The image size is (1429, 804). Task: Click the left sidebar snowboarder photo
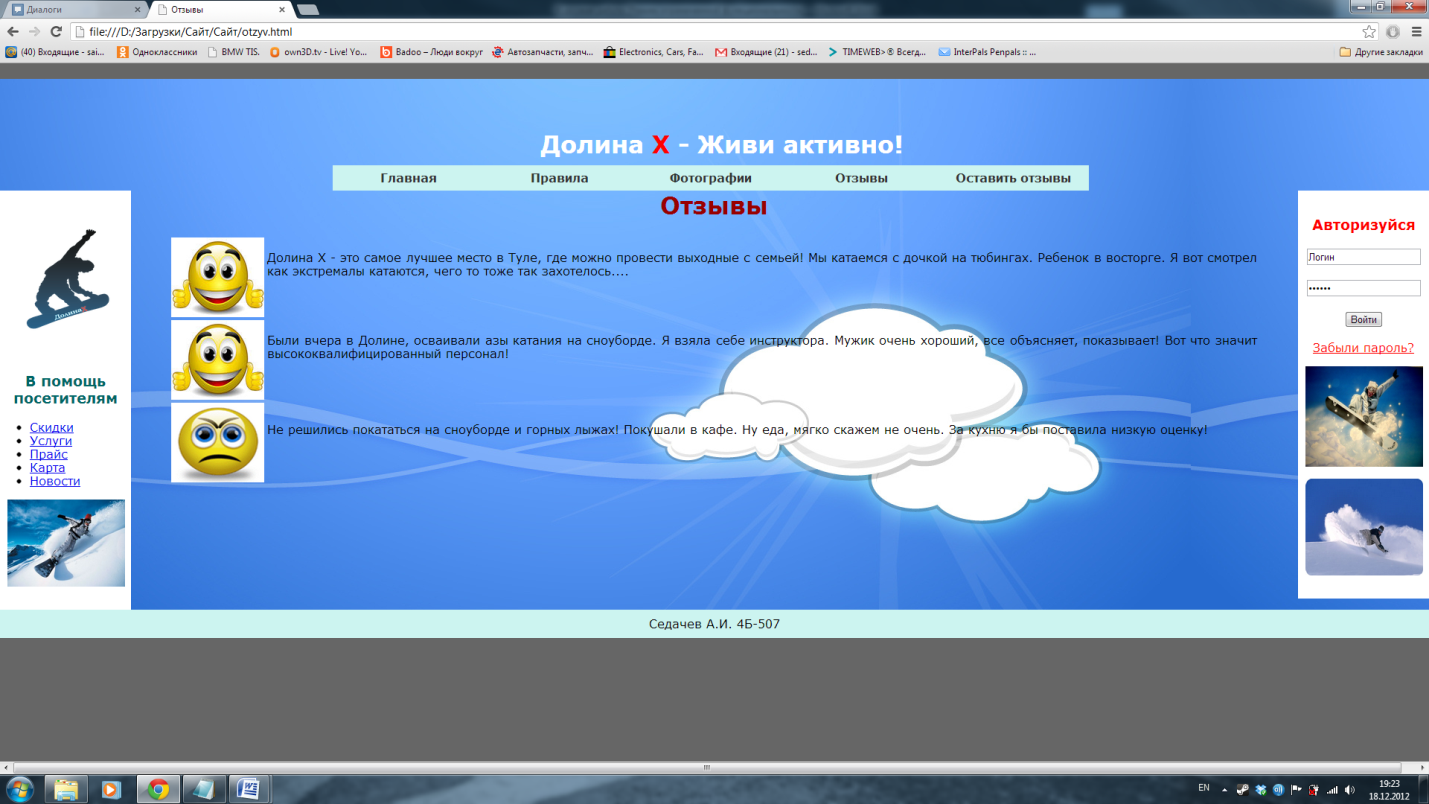[66, 543]
